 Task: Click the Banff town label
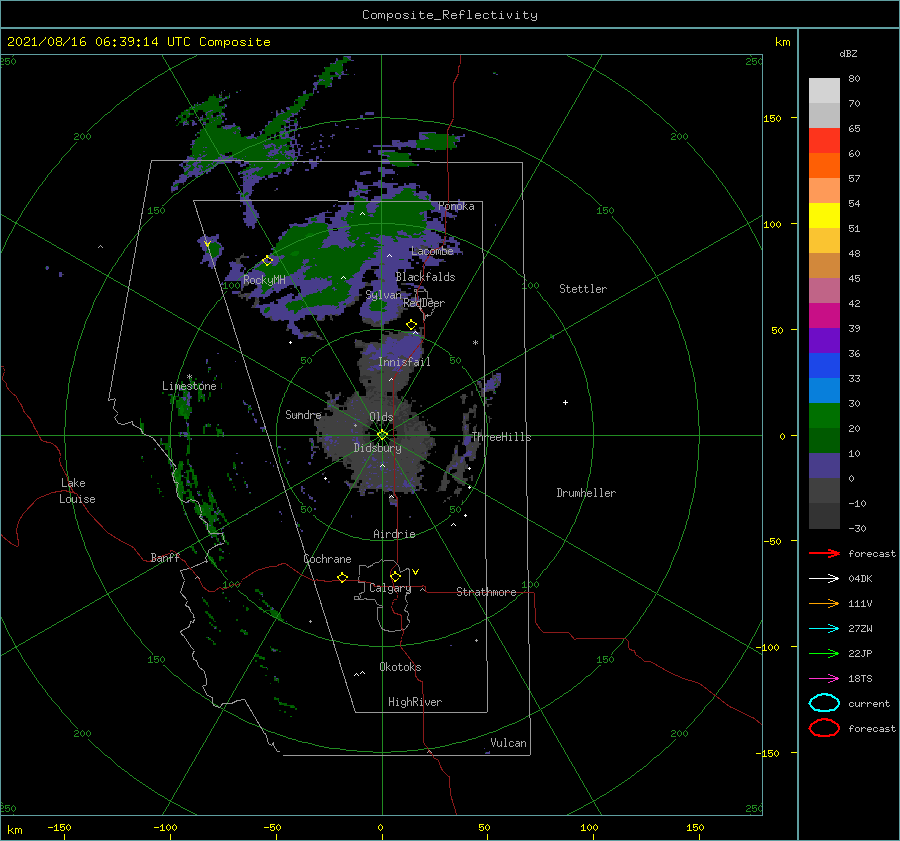(x=165, y=557)
